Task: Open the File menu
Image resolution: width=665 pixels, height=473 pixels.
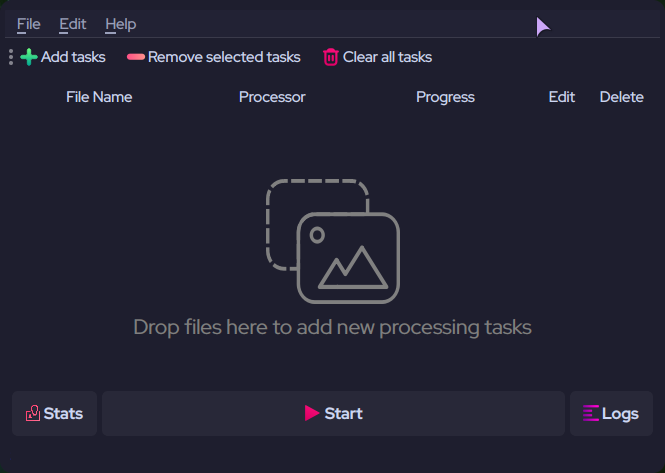Action: [28, 24]
